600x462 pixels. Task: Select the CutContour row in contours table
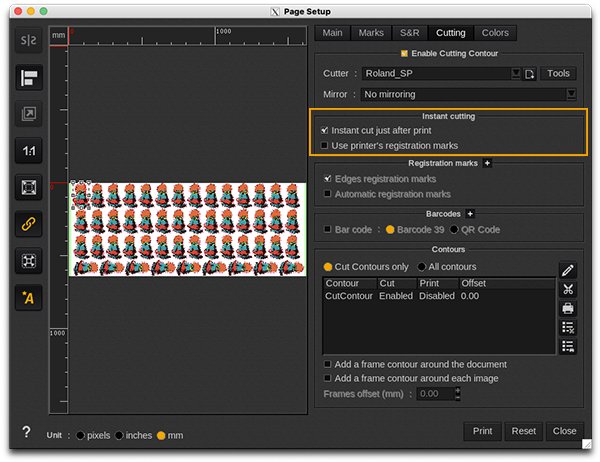(x=439, y=296)
